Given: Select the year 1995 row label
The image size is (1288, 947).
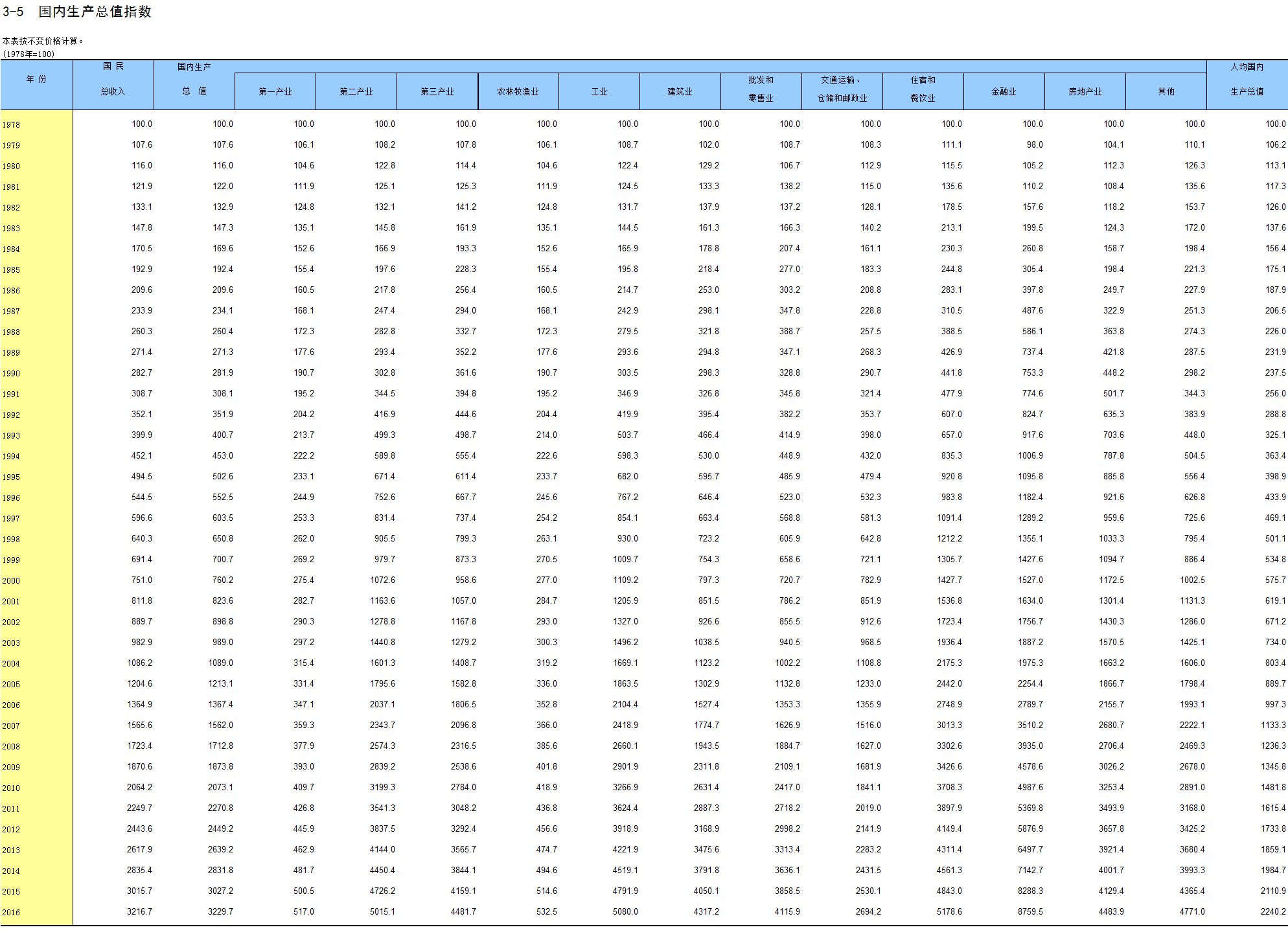Looking at the screenshot, I should pyautogui.click(x=11, y=477).
